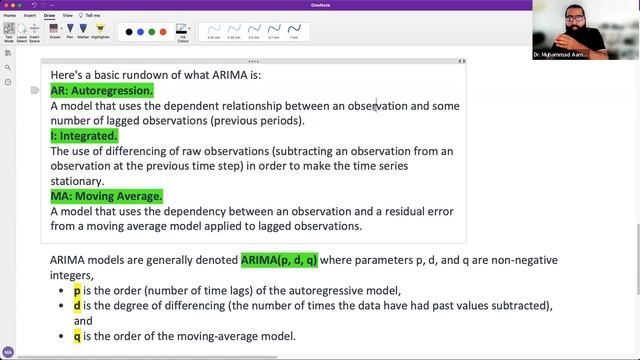Image resolution: width=640 pixels, height=360 pixels.
Task: Select the Highlighter tool
Action: click(100, 31)
